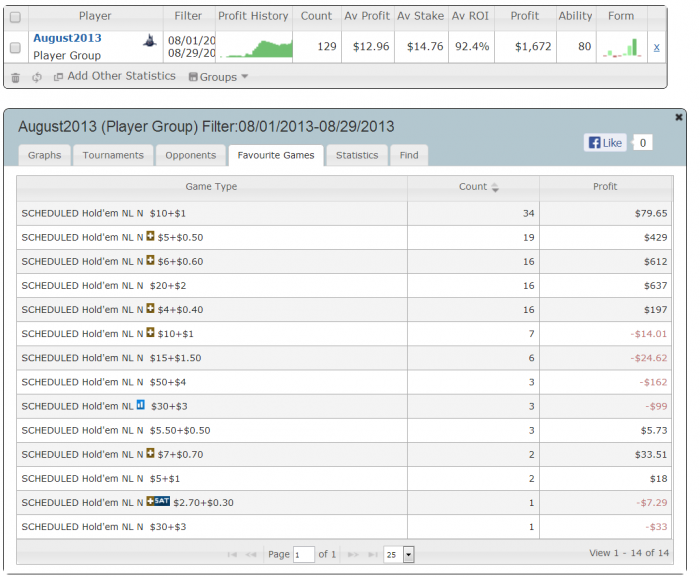Expand the Groups dropdown

point(218,77)
